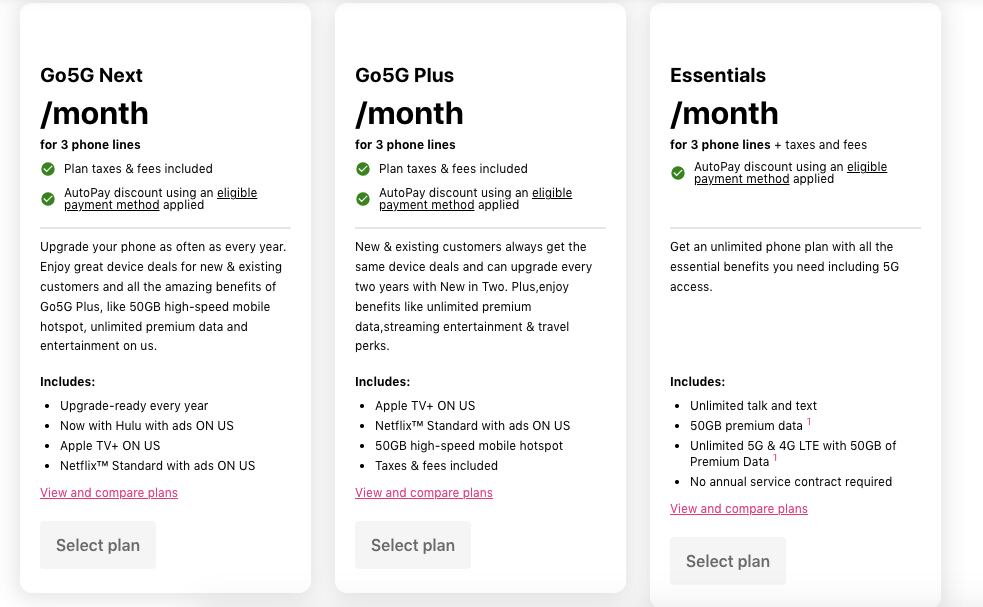
Task: Click "View and compare plans" under Go5G Plus
Action: (423, 492)
